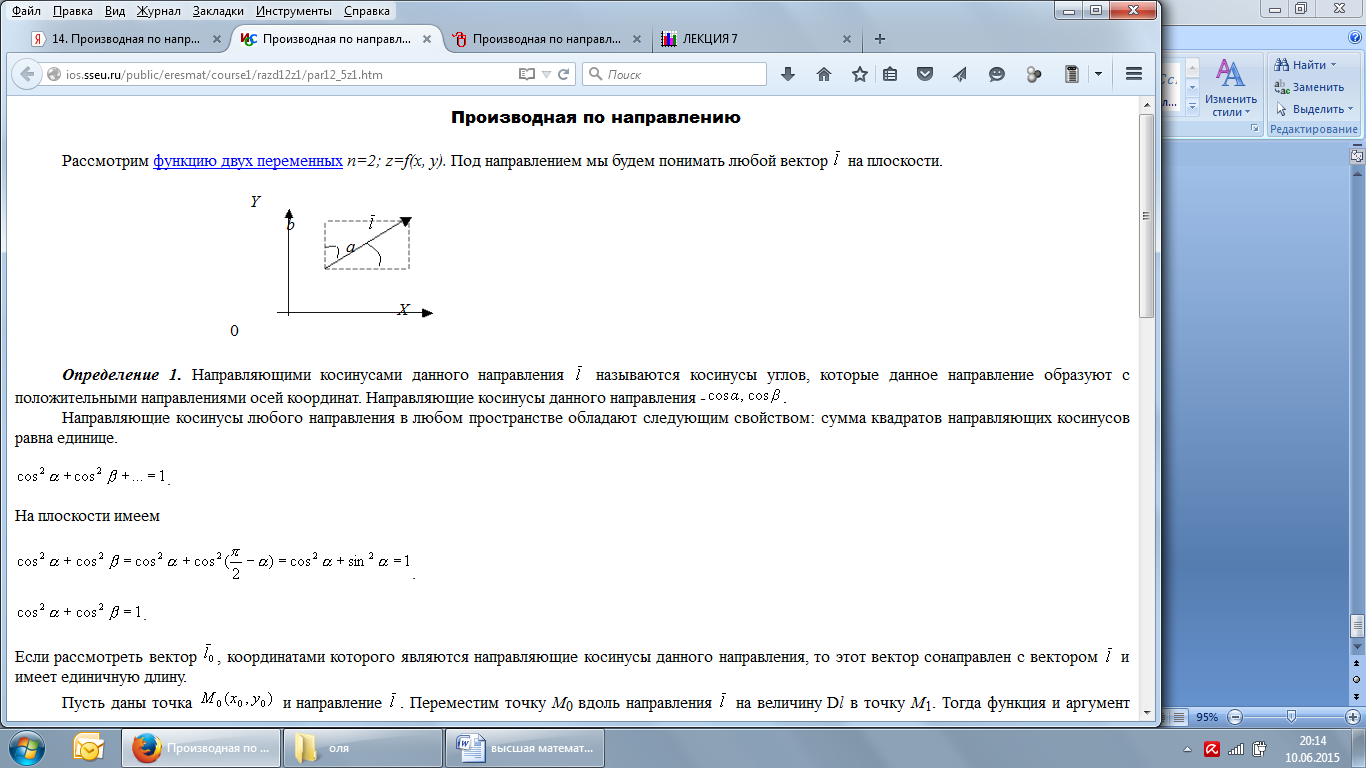Open the Правка menu

(72, 12)
